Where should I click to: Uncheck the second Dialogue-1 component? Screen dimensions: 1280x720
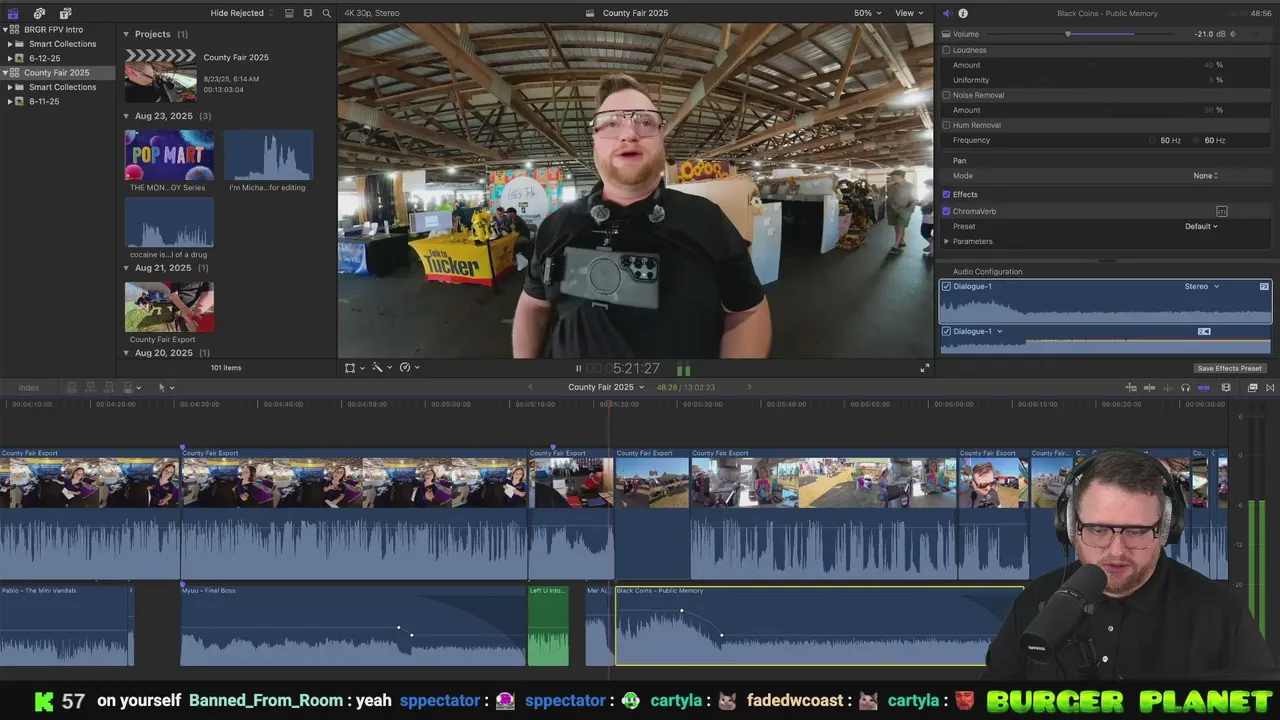[x=947, y=331]
